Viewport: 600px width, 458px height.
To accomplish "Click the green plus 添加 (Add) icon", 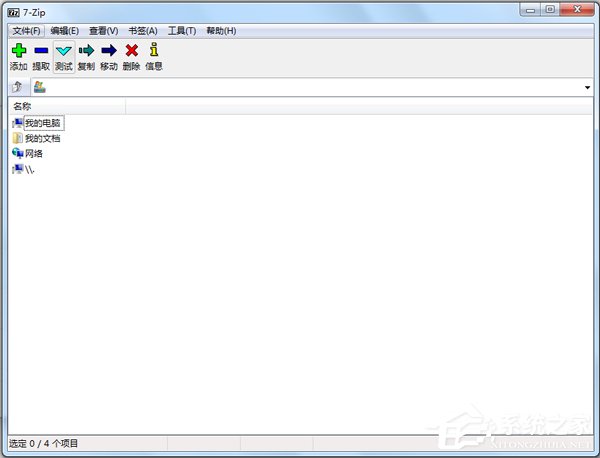I will (x=18, y=51).
